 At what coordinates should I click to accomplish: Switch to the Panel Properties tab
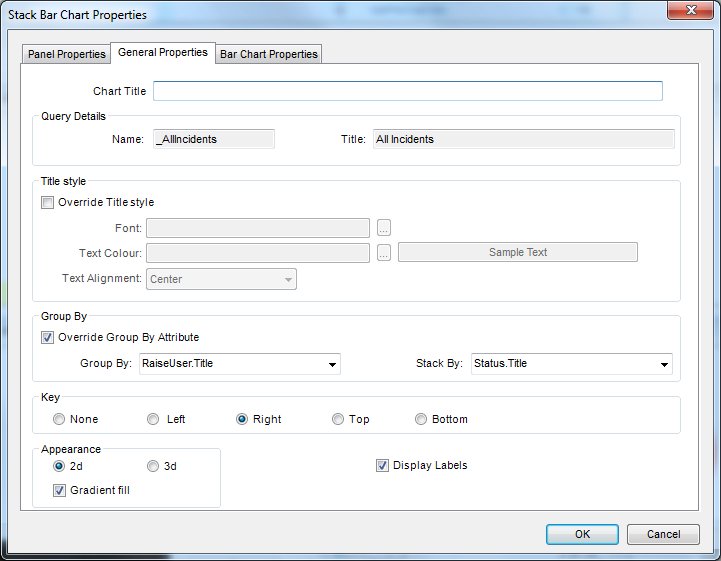click(x=67, y=54)
